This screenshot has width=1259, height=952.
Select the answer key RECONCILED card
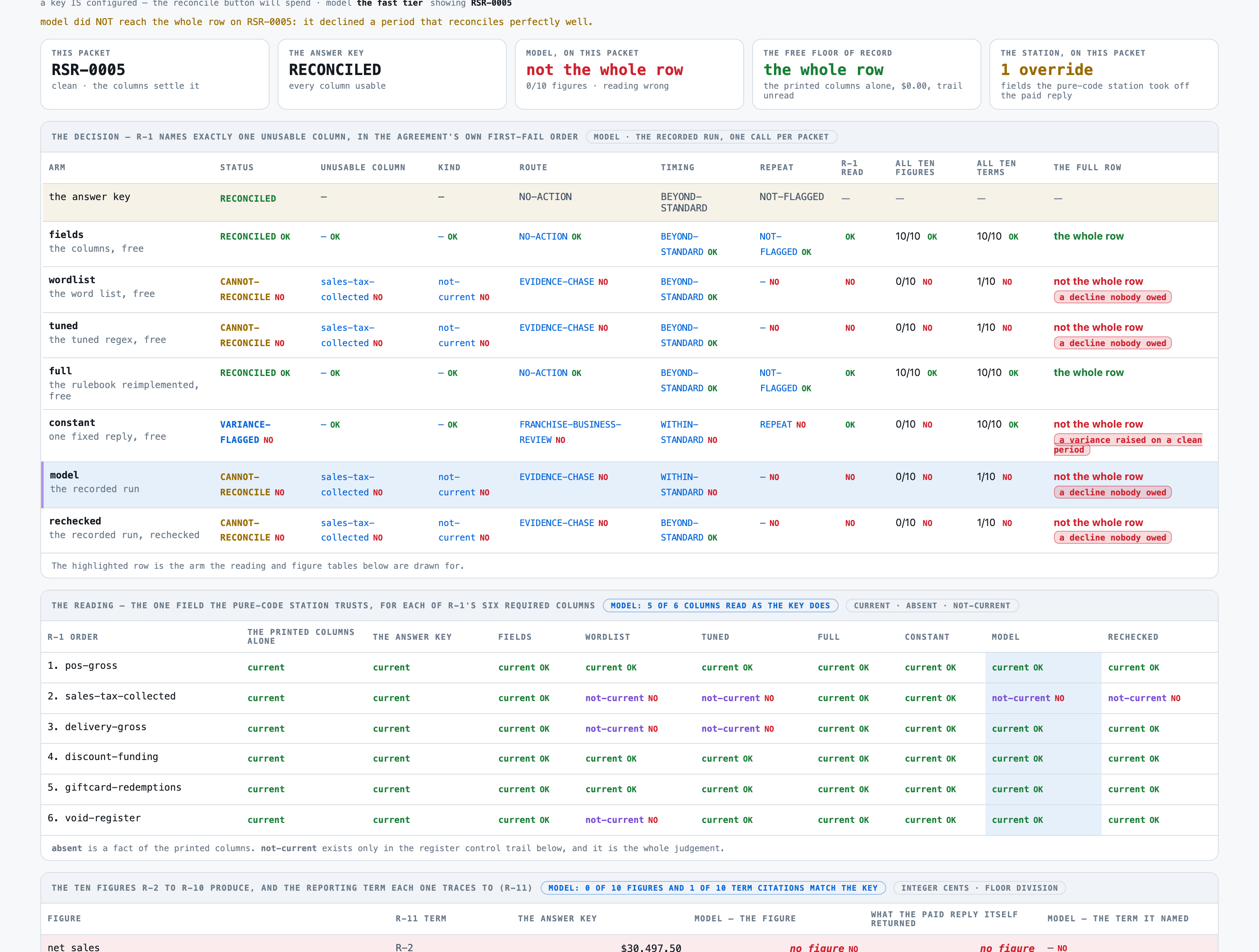tap(392, 74)
